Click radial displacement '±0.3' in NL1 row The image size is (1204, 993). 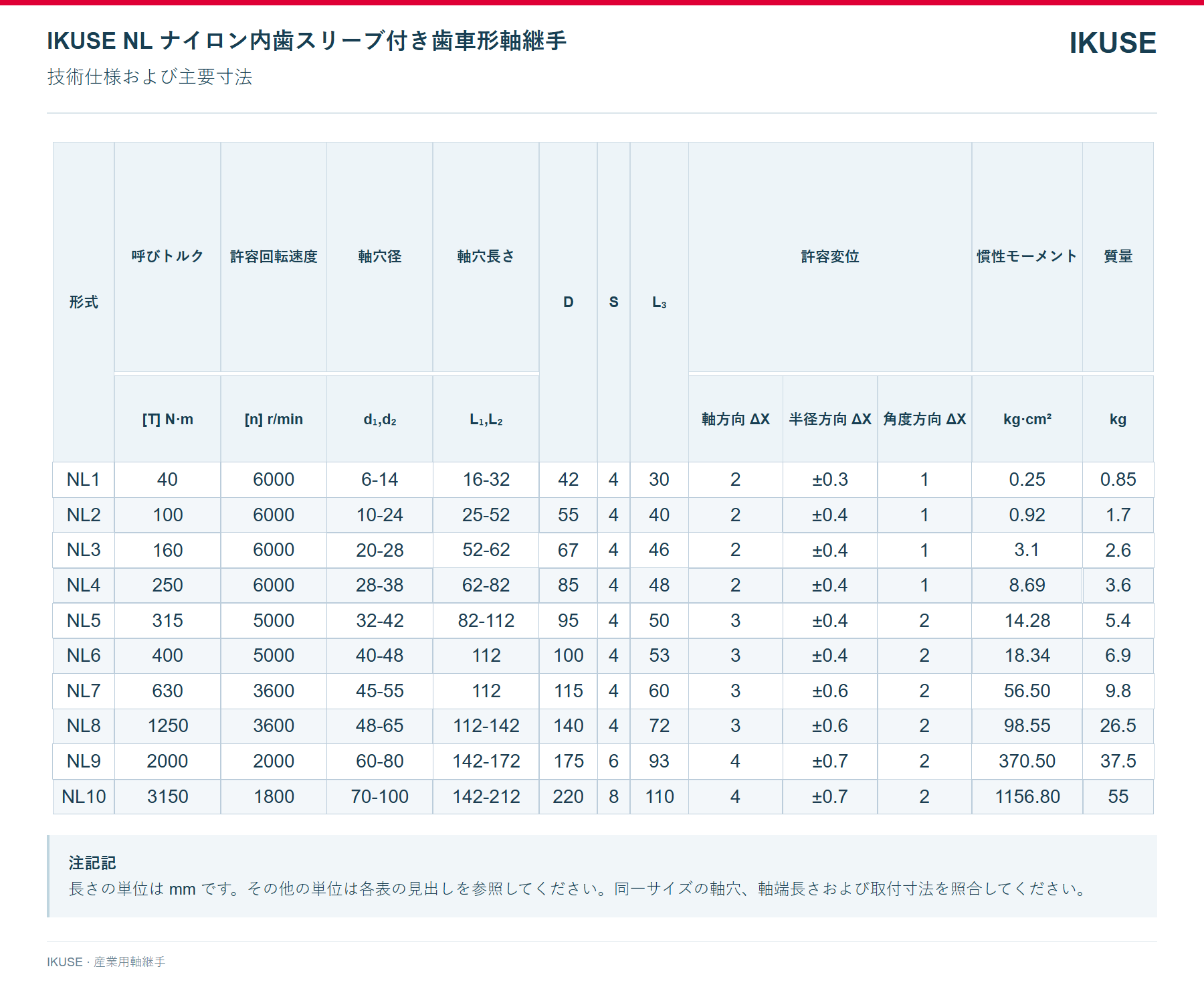[830, 480]
